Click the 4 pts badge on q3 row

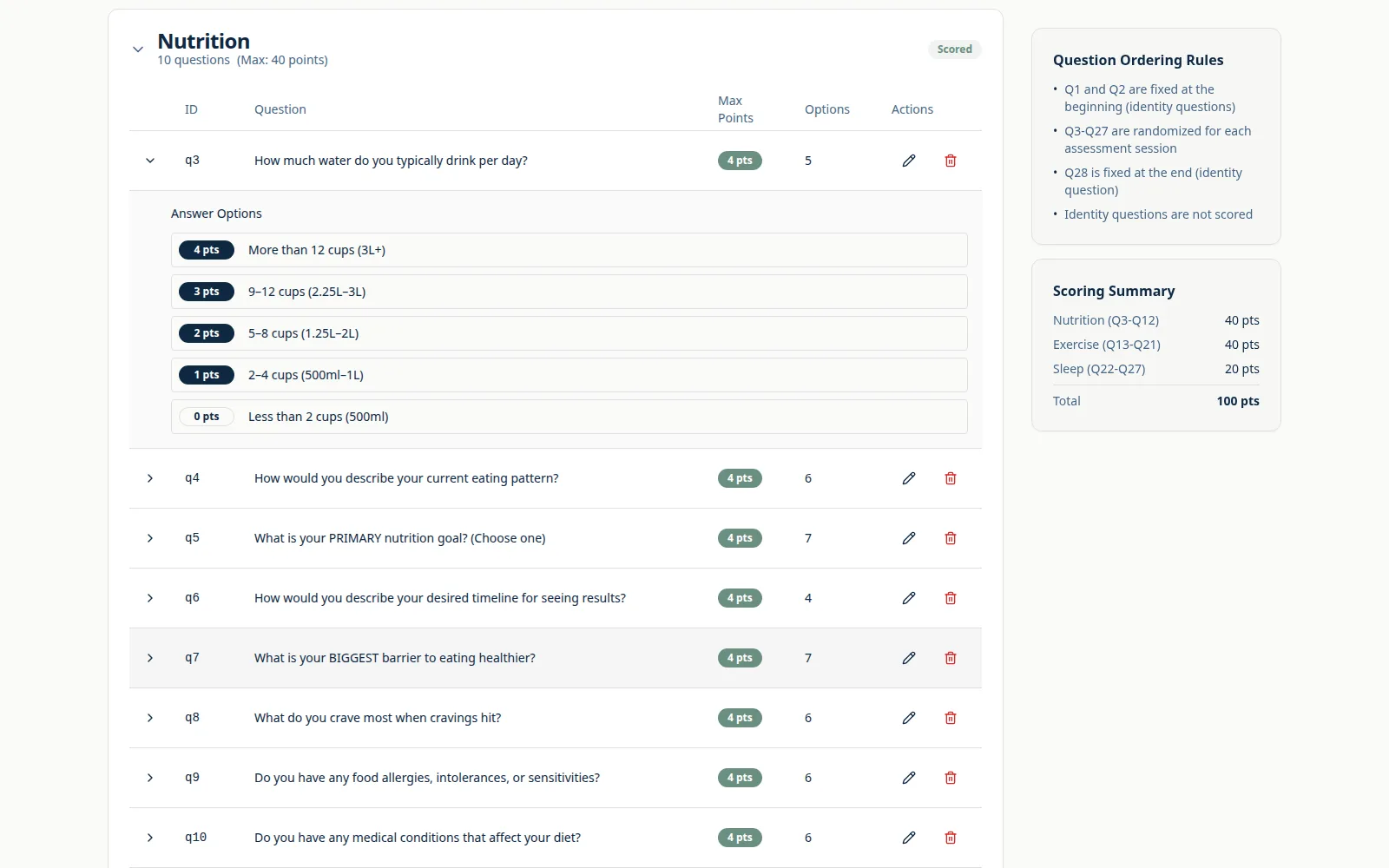point(740,161)
